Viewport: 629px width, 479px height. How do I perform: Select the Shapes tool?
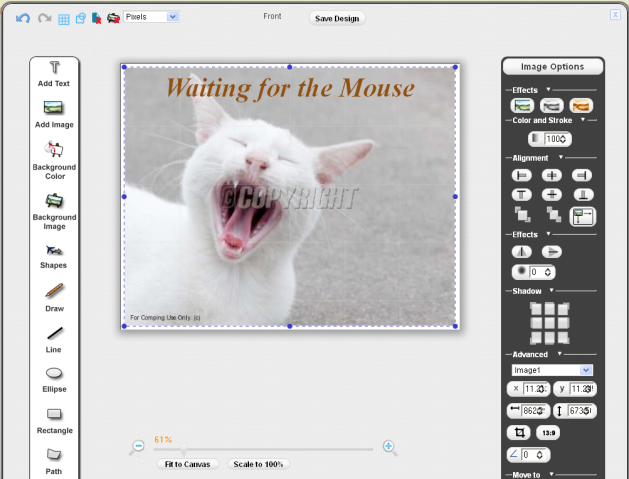[54, 250]
